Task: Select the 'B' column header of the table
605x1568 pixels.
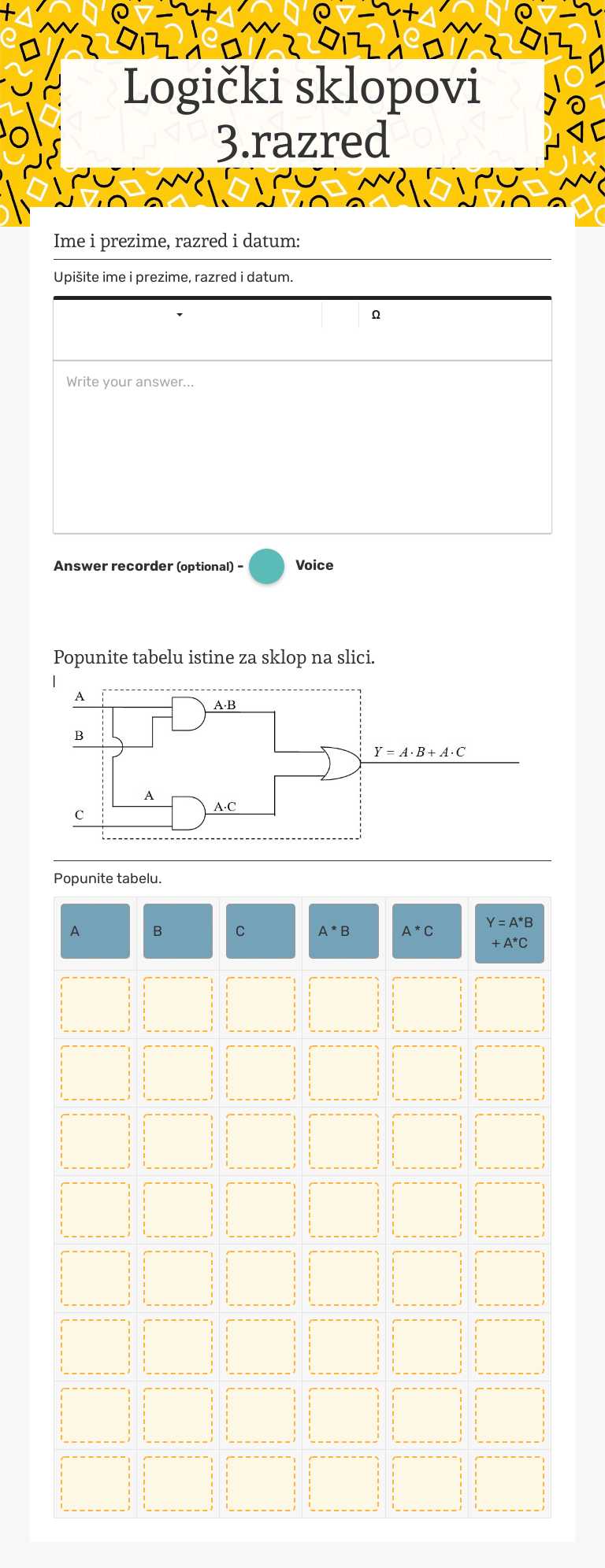Action: point(177,930)
